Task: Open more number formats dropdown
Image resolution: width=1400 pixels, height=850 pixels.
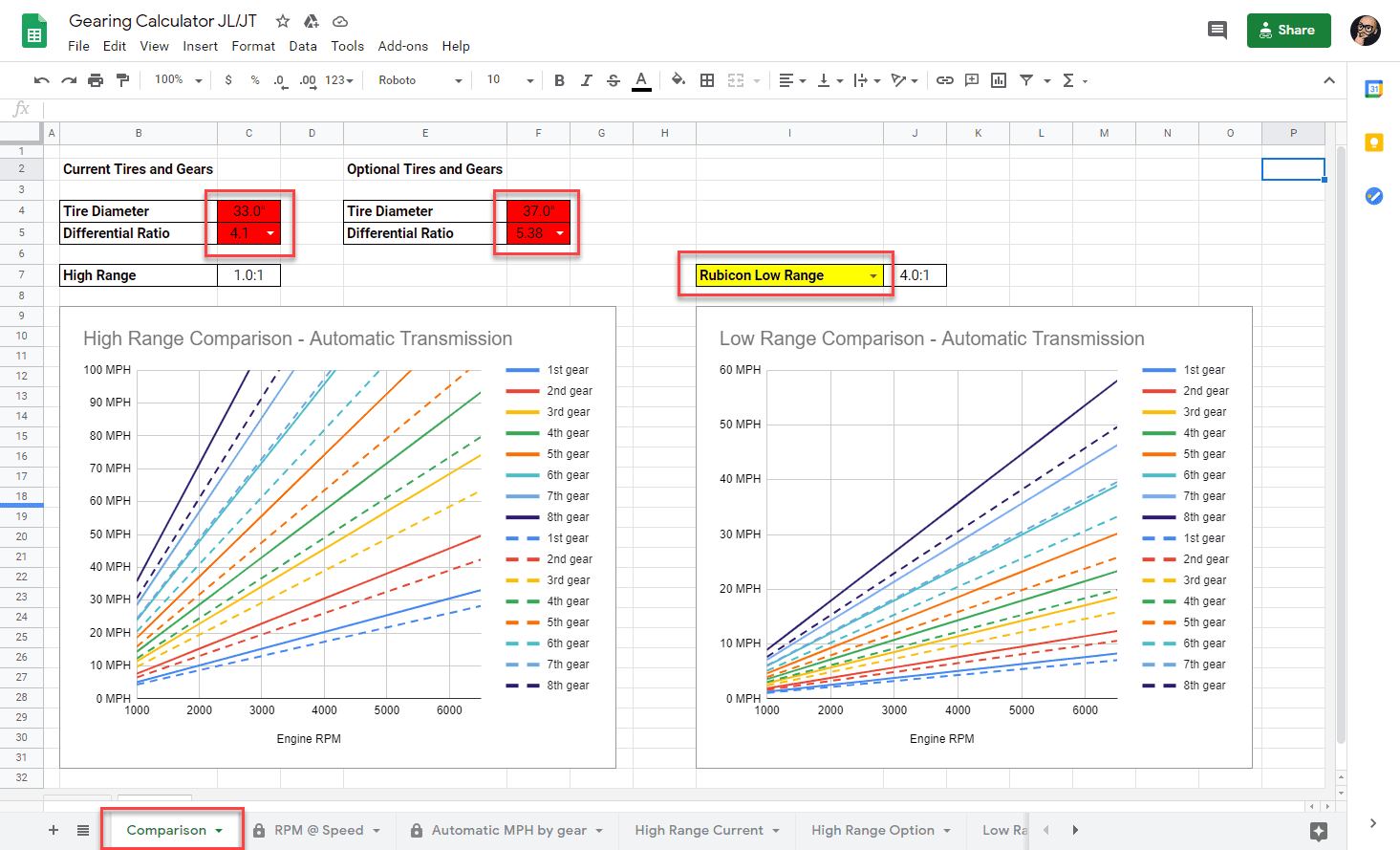Action: pyautogui.click(x=339, y=80)
